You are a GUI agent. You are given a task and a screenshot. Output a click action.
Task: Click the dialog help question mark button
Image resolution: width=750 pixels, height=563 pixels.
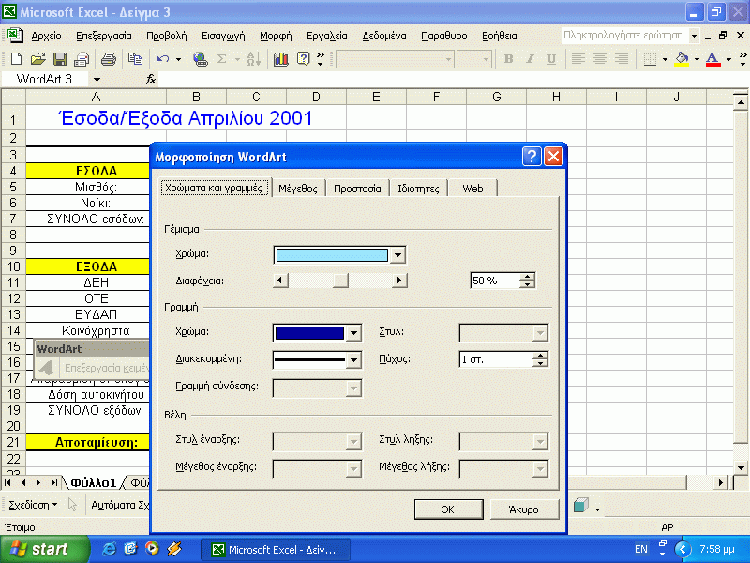[531, 156]
